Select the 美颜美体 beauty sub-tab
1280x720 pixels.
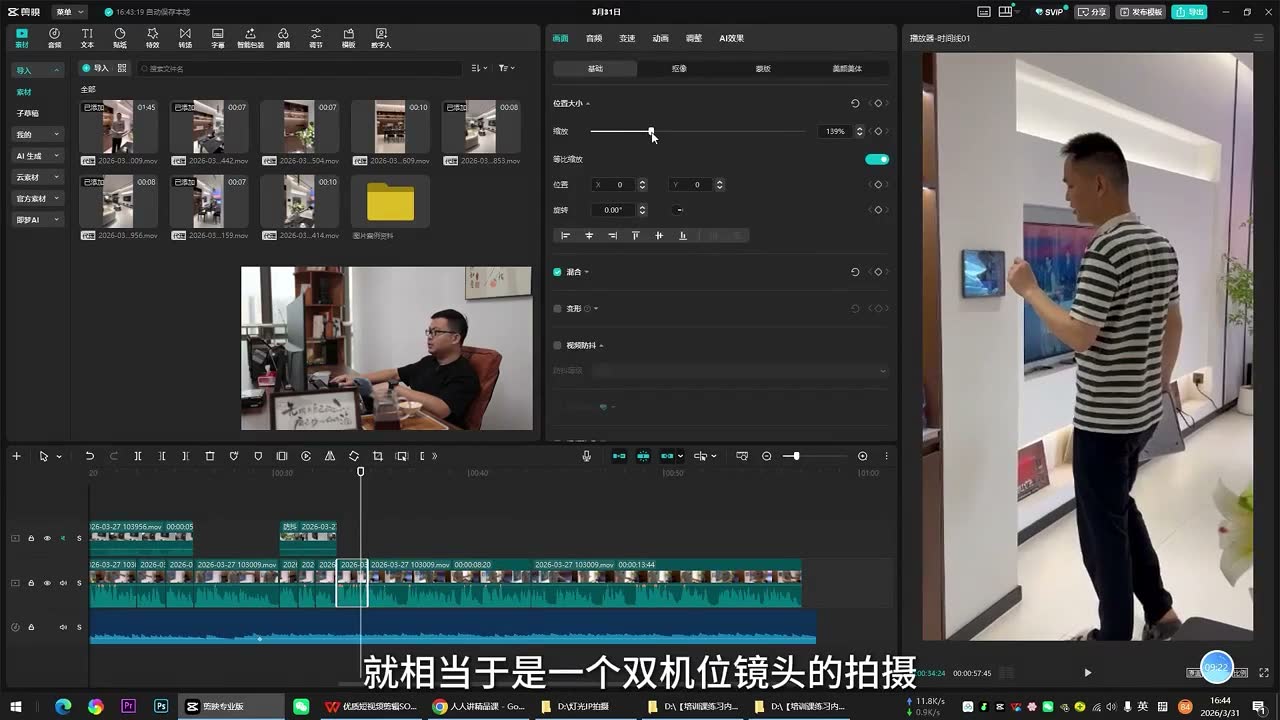[847, 69]
